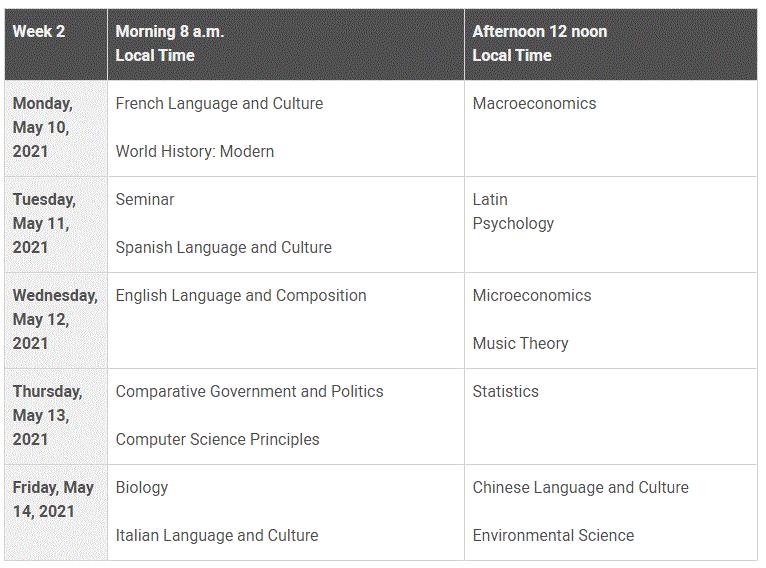This screenshot has width=766, height=568.
Task: Click Comparative Government and Politics
Action: coord(249,391)
